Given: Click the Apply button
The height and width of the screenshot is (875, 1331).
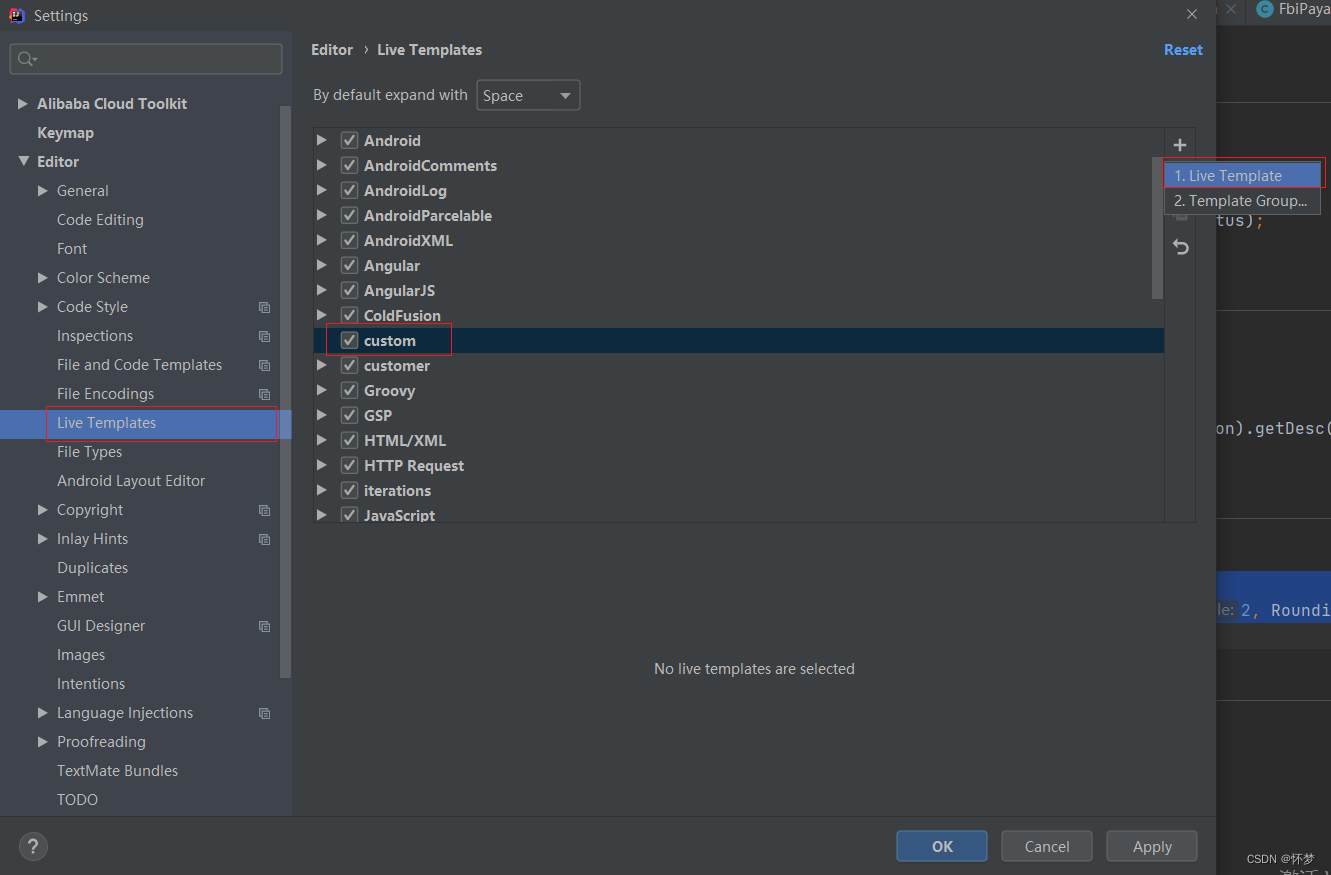Looking at the screenshot, I should tap(1152, 846).
